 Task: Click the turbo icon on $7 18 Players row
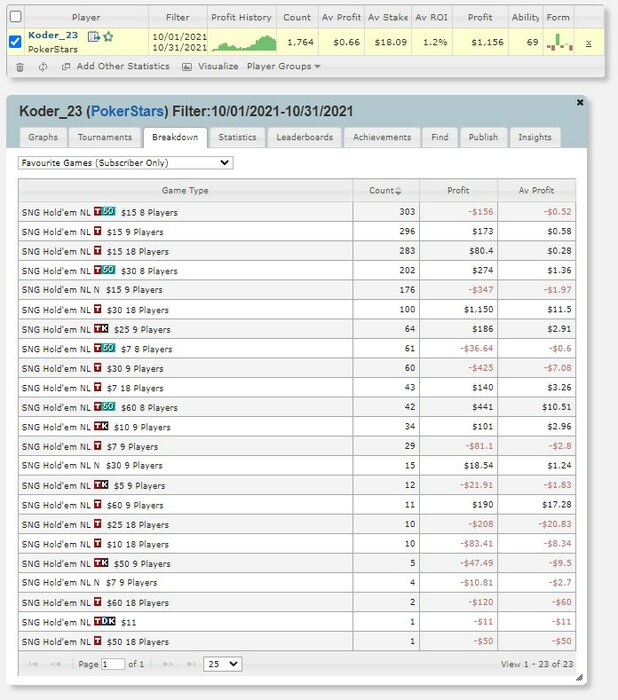98,388
